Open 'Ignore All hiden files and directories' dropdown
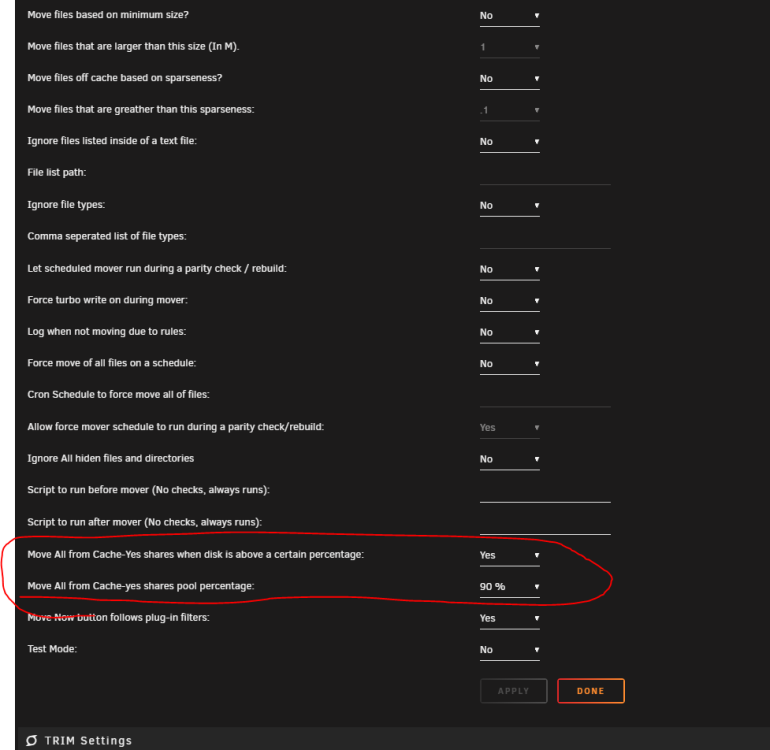Screen dimensions: 770x750 click(509, 459)
